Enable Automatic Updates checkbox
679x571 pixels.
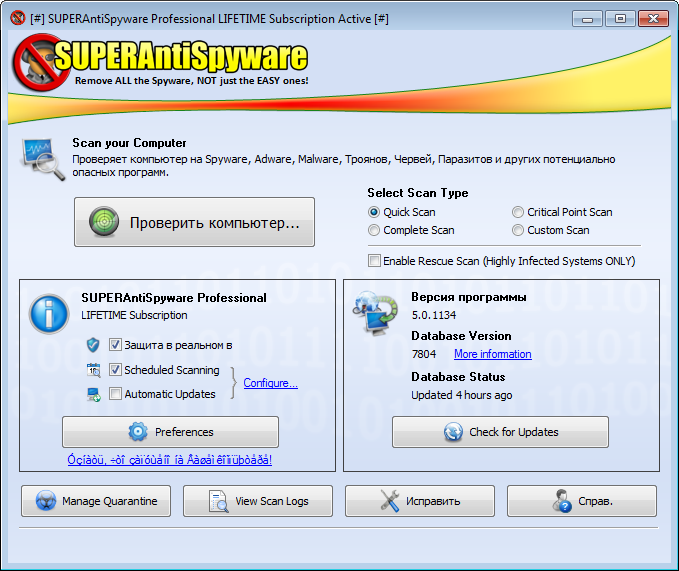click(x=115, y=394)
